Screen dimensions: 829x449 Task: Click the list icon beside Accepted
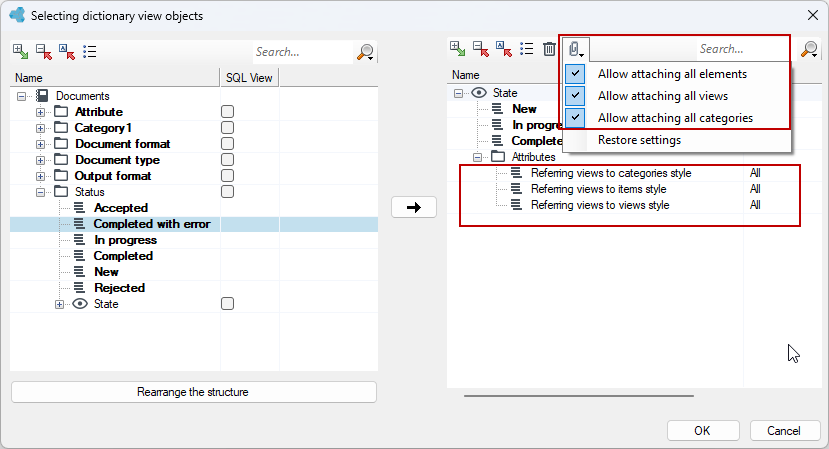coord(79,207)
